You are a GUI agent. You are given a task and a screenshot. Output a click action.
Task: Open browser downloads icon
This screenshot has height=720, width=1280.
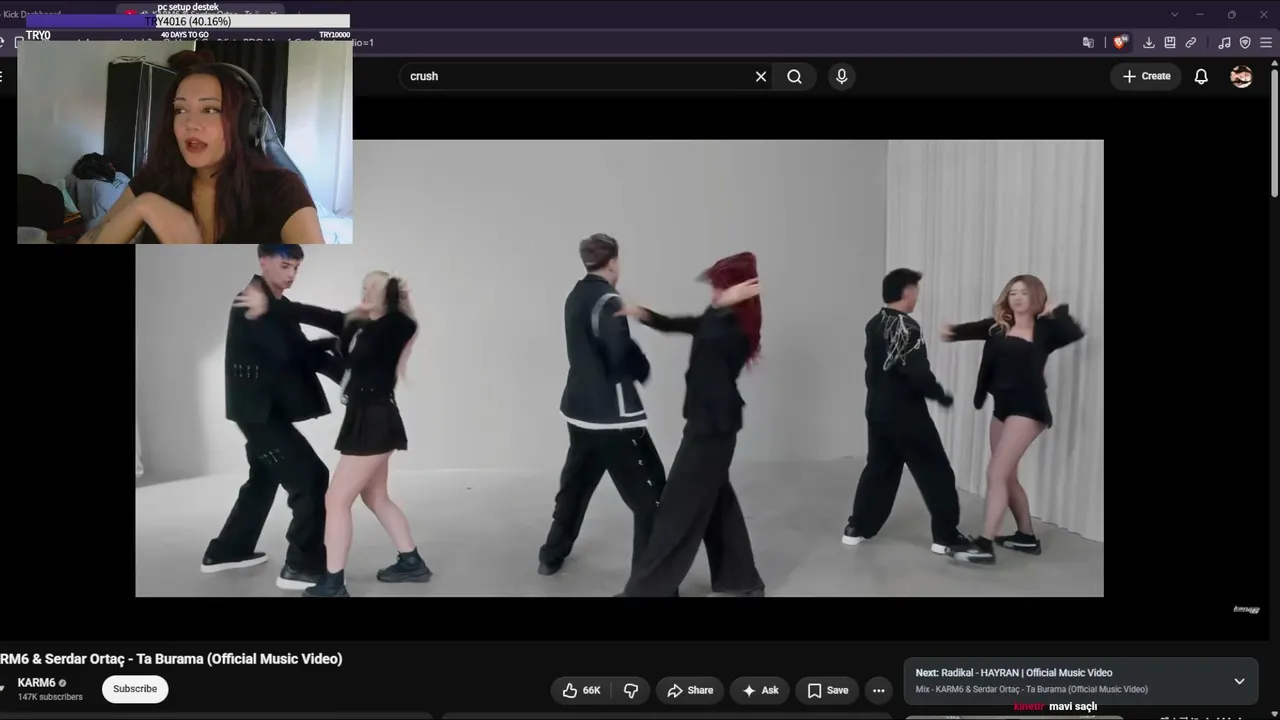[x=1149, y=43]
